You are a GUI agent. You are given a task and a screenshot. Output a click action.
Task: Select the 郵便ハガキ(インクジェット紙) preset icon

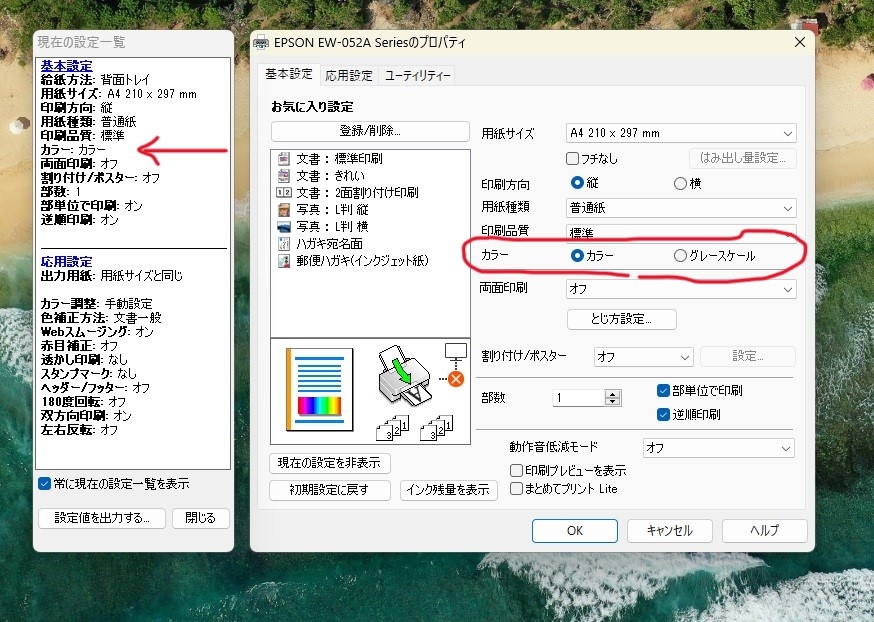[x=284, y=261]
